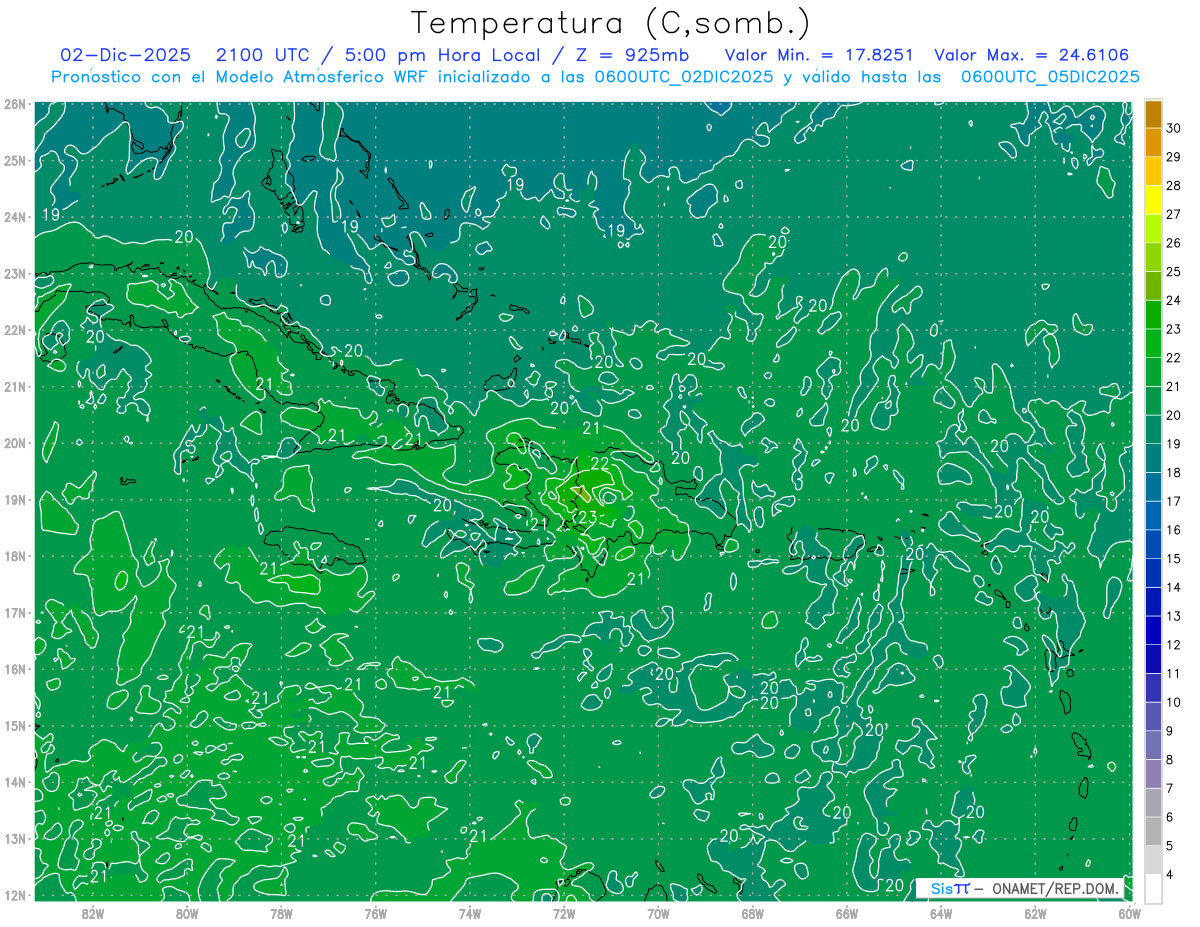Click the "22" label on the color scale
This screenshot has height=927, width=1200.
tap(1174, 358)
